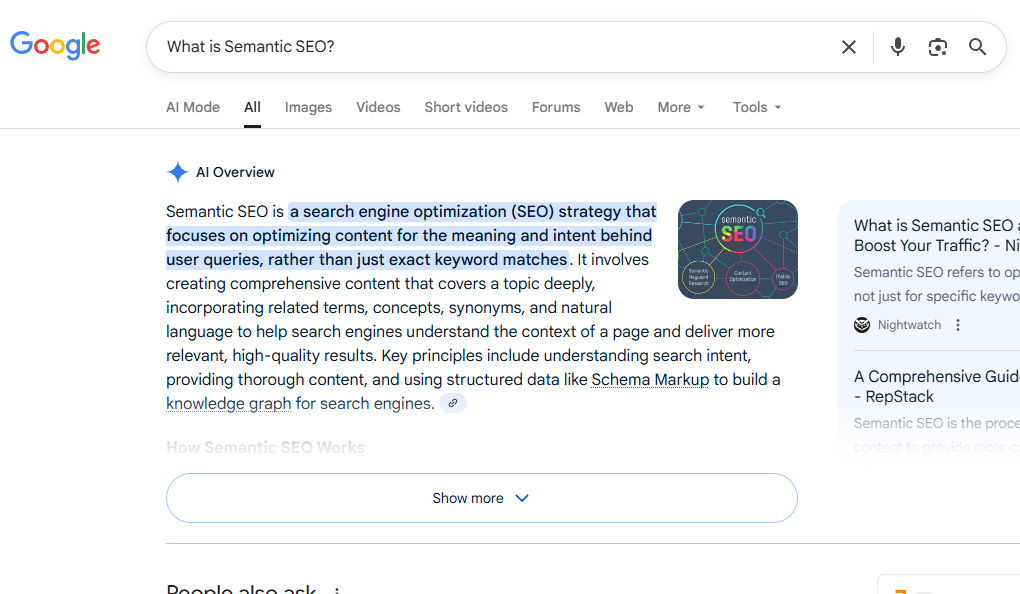Open the More search categories dropdown

680,107
